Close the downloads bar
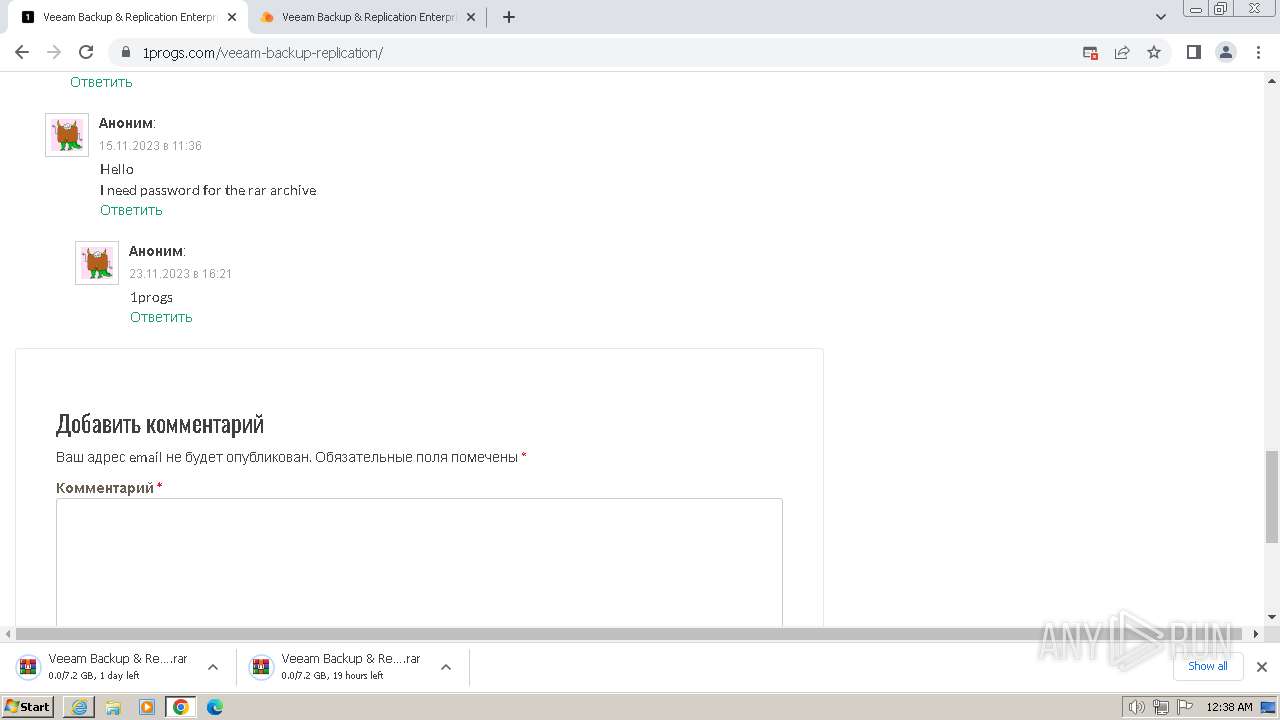The image size is (1280, 720). pyautogui.click(x=1262, y=667)
